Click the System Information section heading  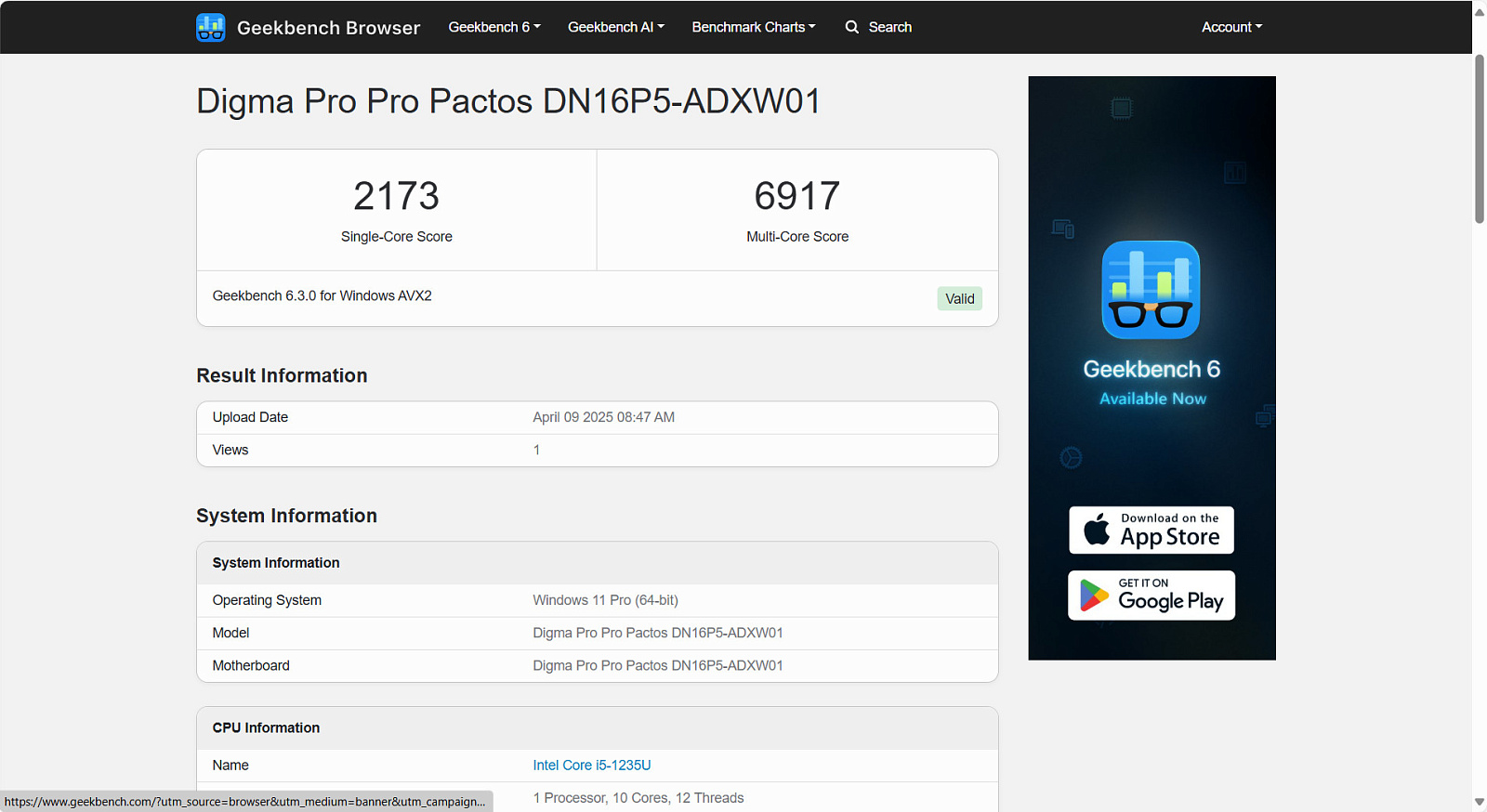pos(286,516)
